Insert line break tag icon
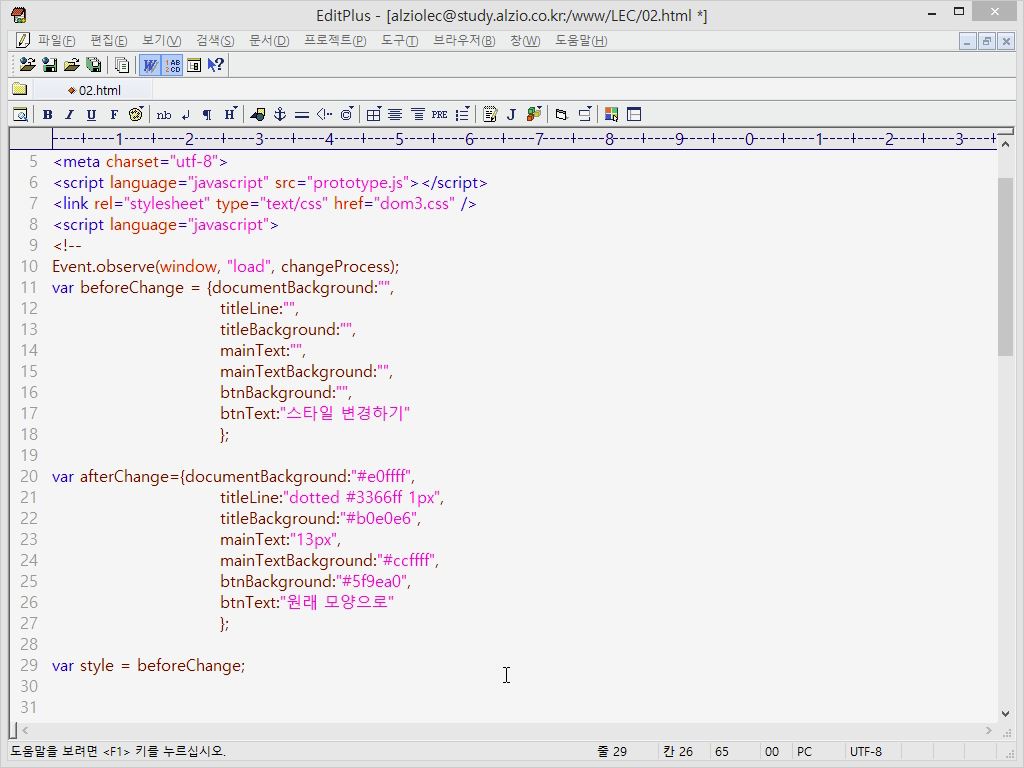 pyautogui.click(x=185, y=115)
